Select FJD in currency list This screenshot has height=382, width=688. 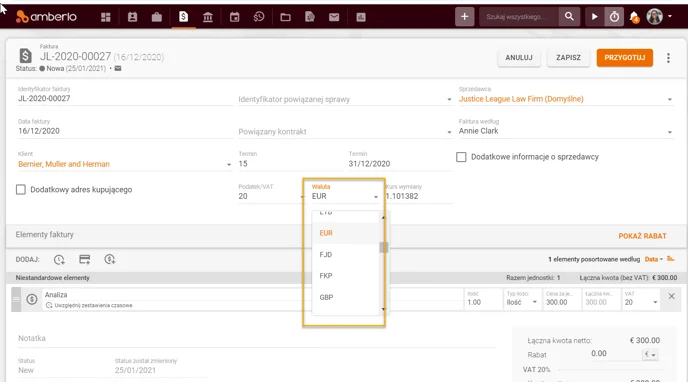[x=345, y=254]
